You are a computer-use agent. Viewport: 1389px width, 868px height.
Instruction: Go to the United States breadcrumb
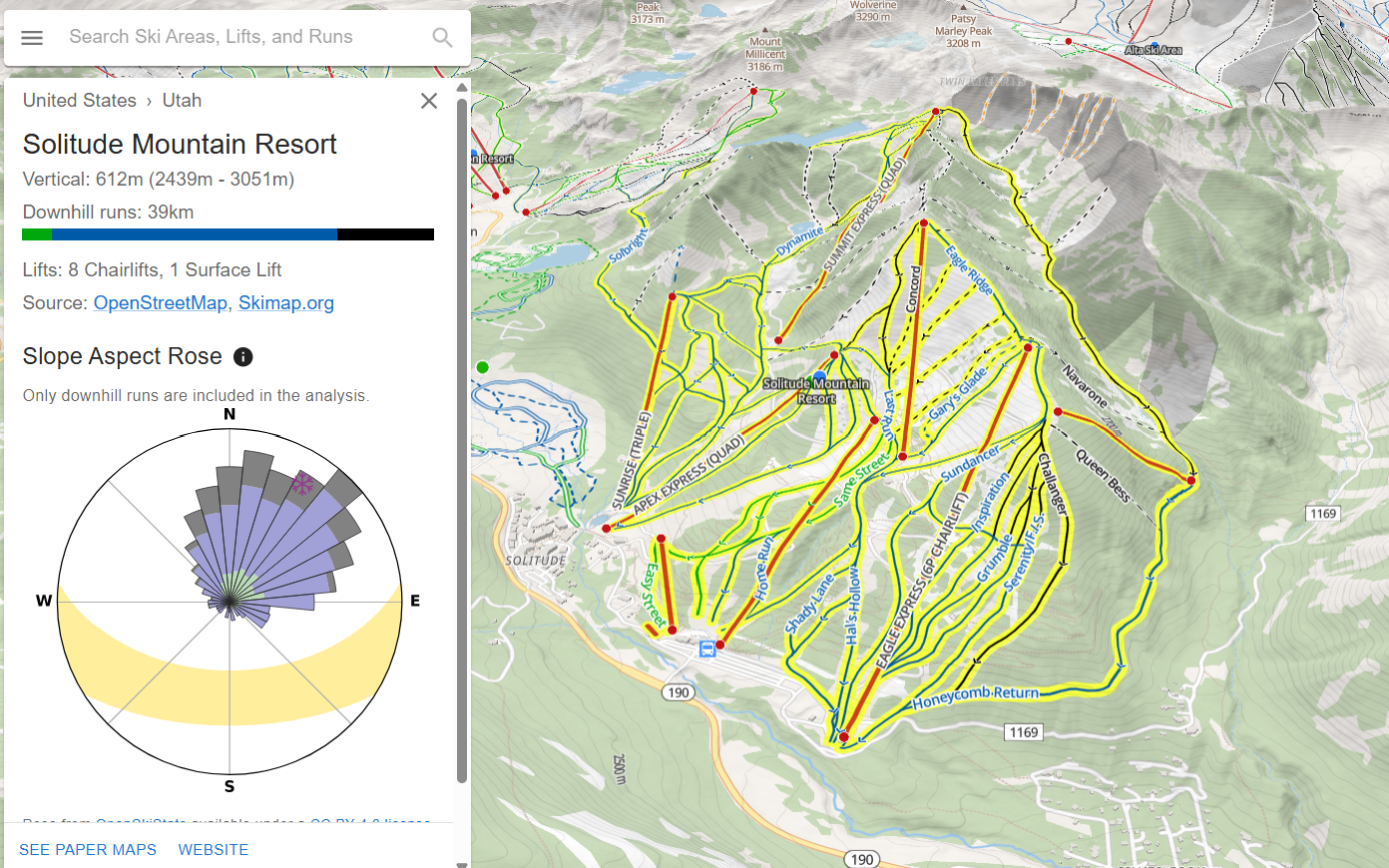point(80,101)
